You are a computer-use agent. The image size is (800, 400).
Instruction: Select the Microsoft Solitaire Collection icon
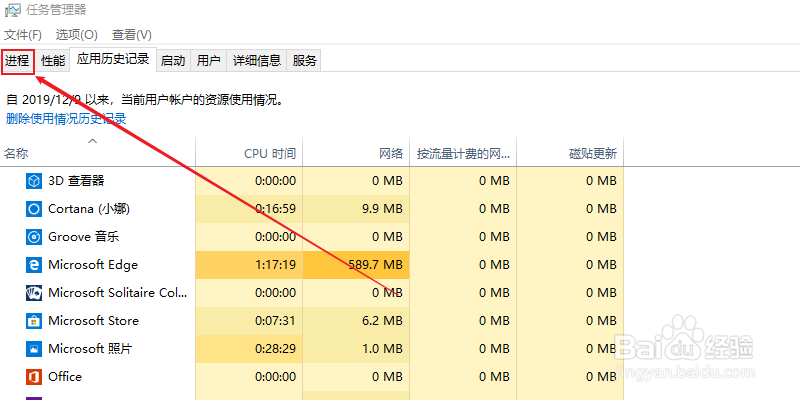[34, 293]
